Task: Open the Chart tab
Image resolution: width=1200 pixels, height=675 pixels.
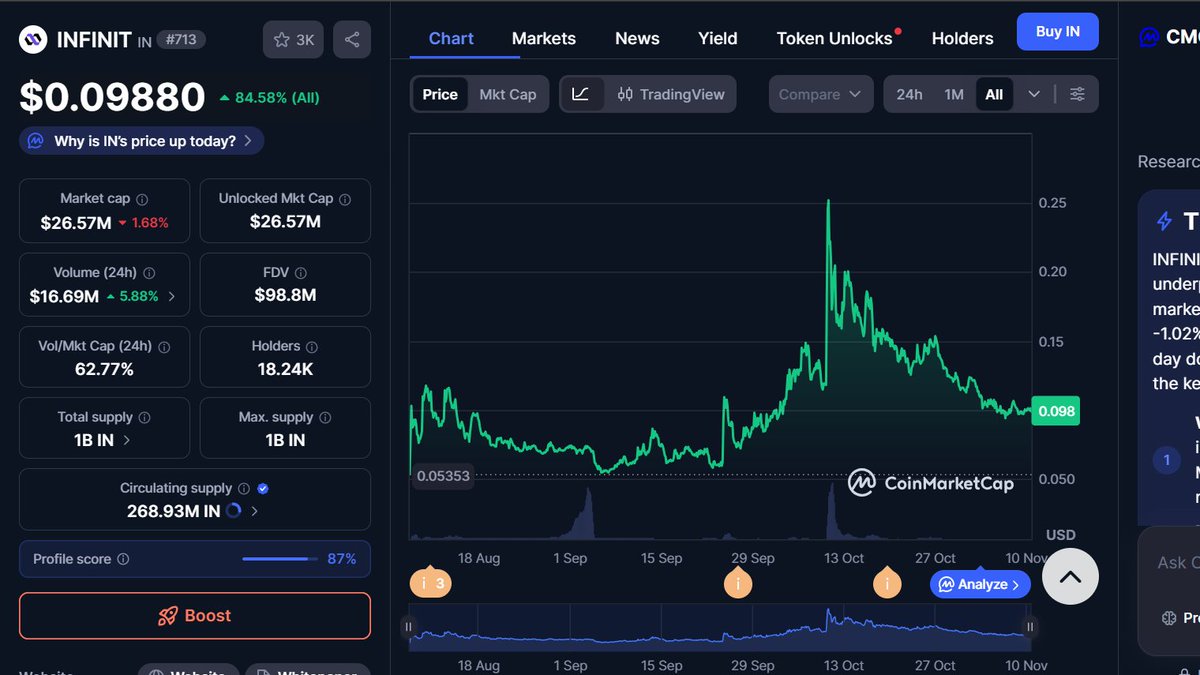Action: tap(451, 38)
